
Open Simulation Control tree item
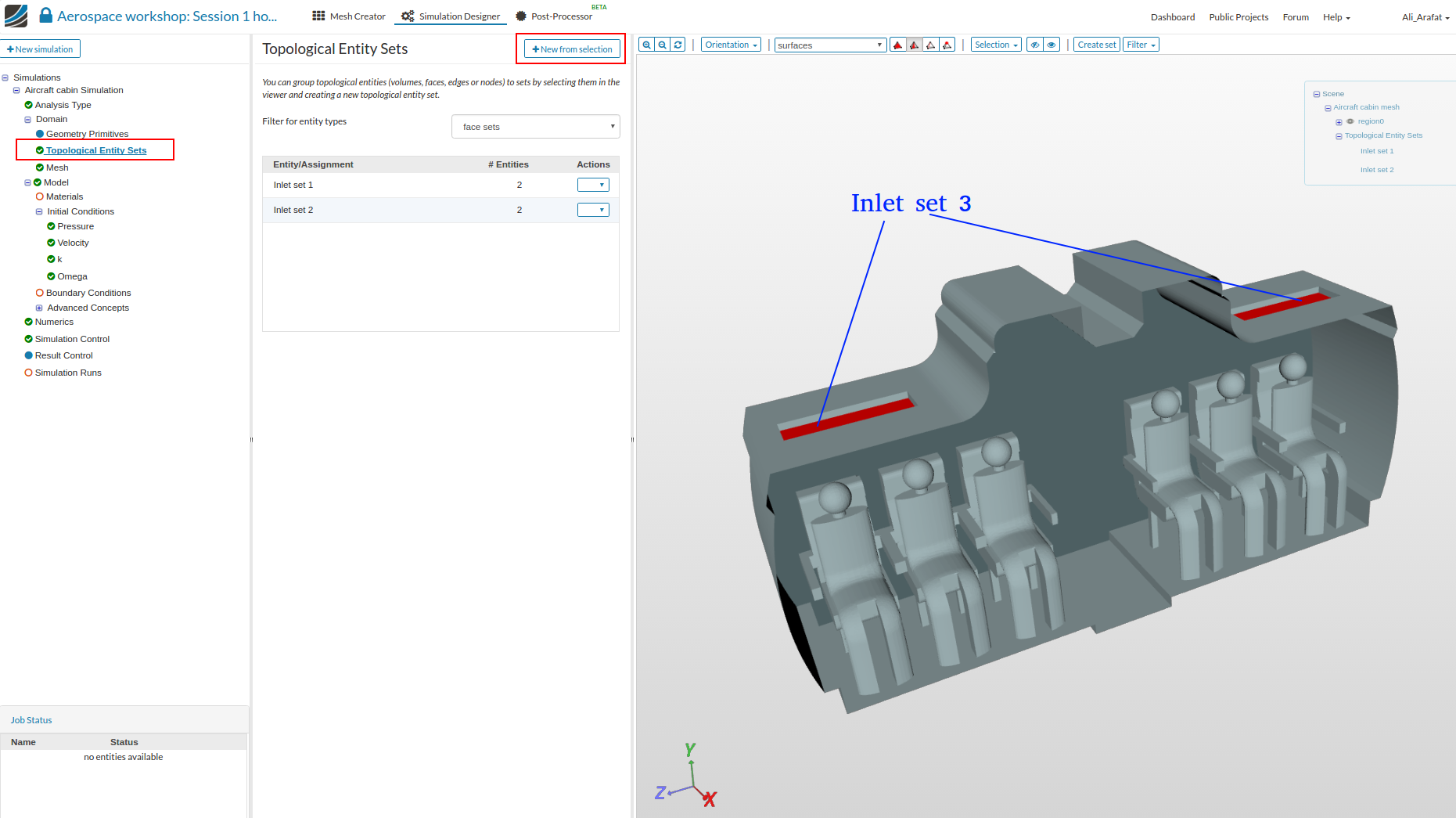pyautogui.click(x=72, y=339)
